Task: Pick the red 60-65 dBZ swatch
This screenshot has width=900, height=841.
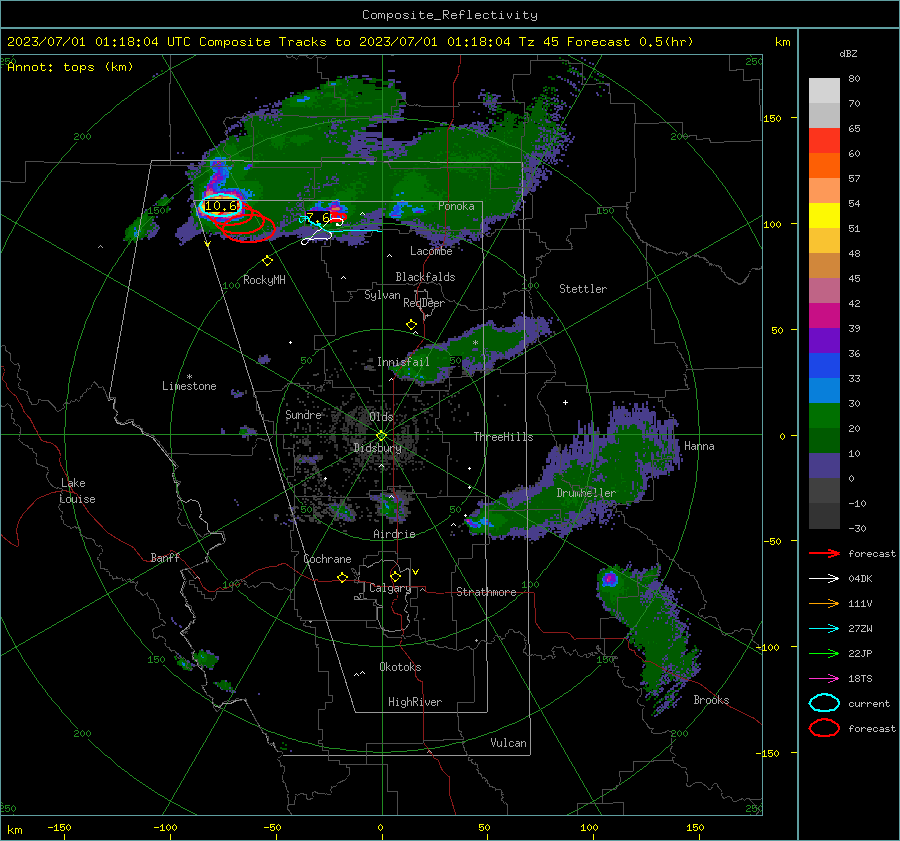Action: (x=824, y=141)
